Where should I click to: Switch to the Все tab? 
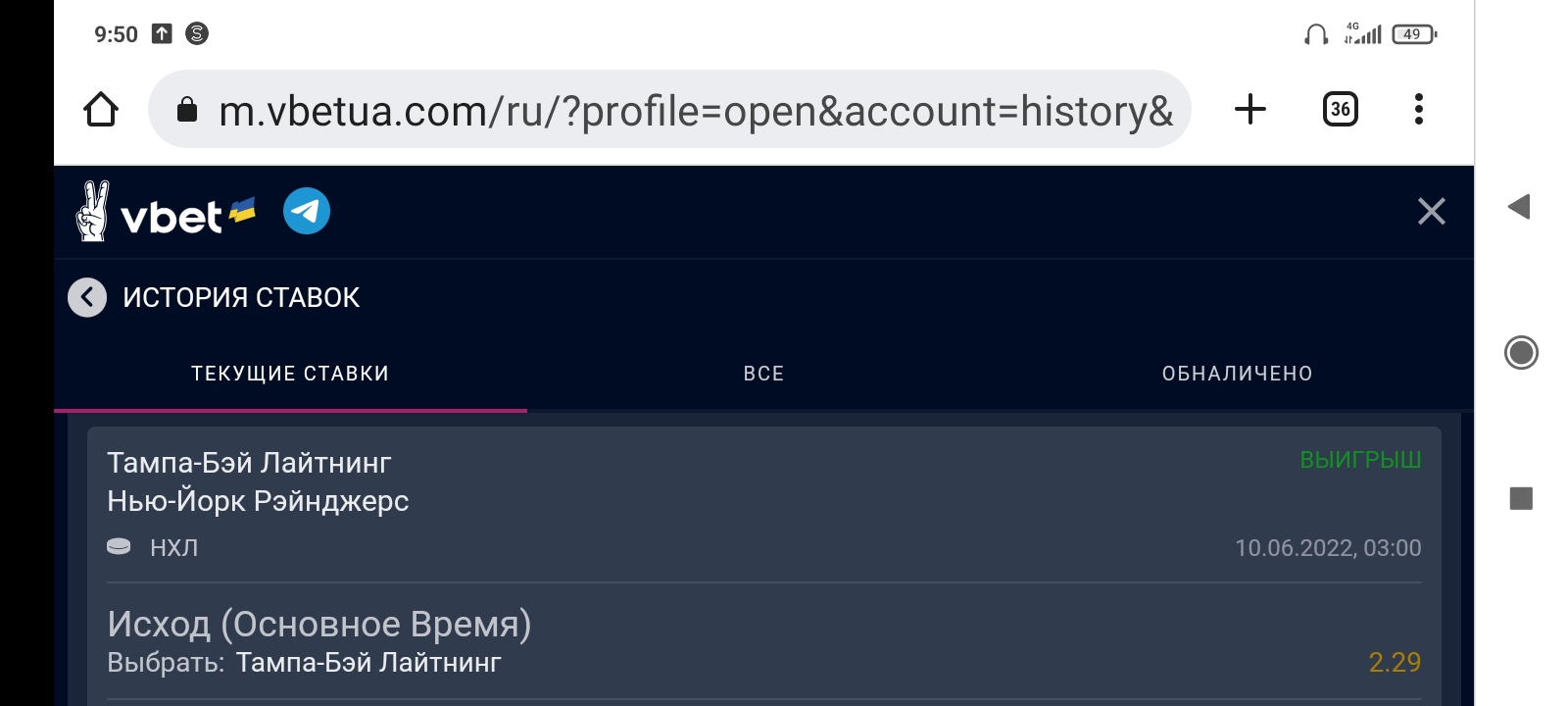point(763,374)
